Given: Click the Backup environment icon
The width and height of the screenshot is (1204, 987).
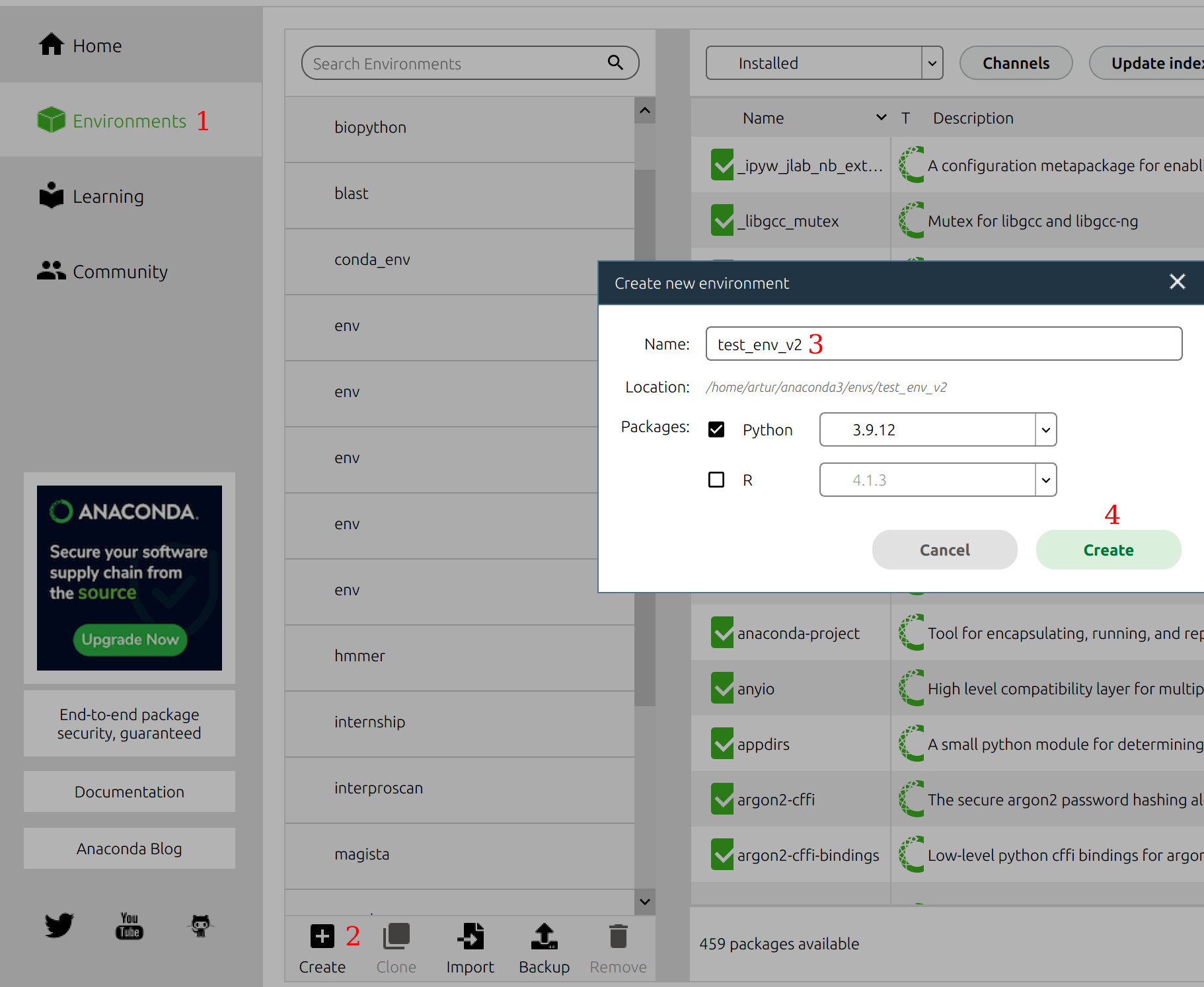Looking at the screenshot, I should point(544,936).
